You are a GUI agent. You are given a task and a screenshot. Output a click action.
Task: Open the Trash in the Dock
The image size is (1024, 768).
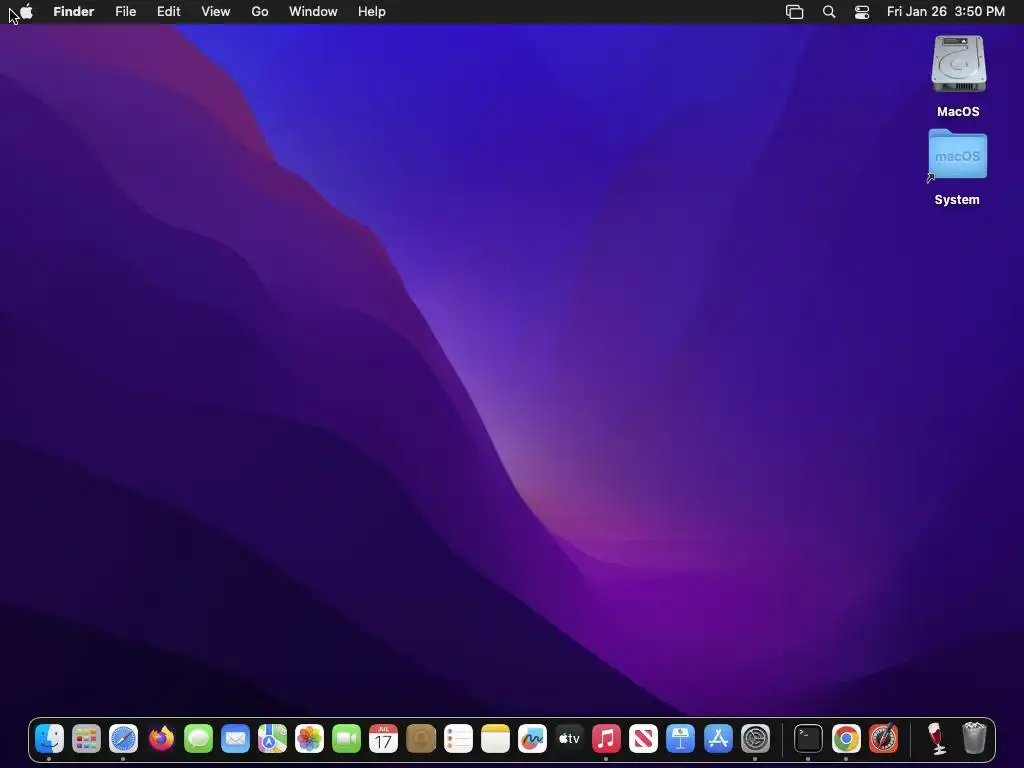coord(974,738)
